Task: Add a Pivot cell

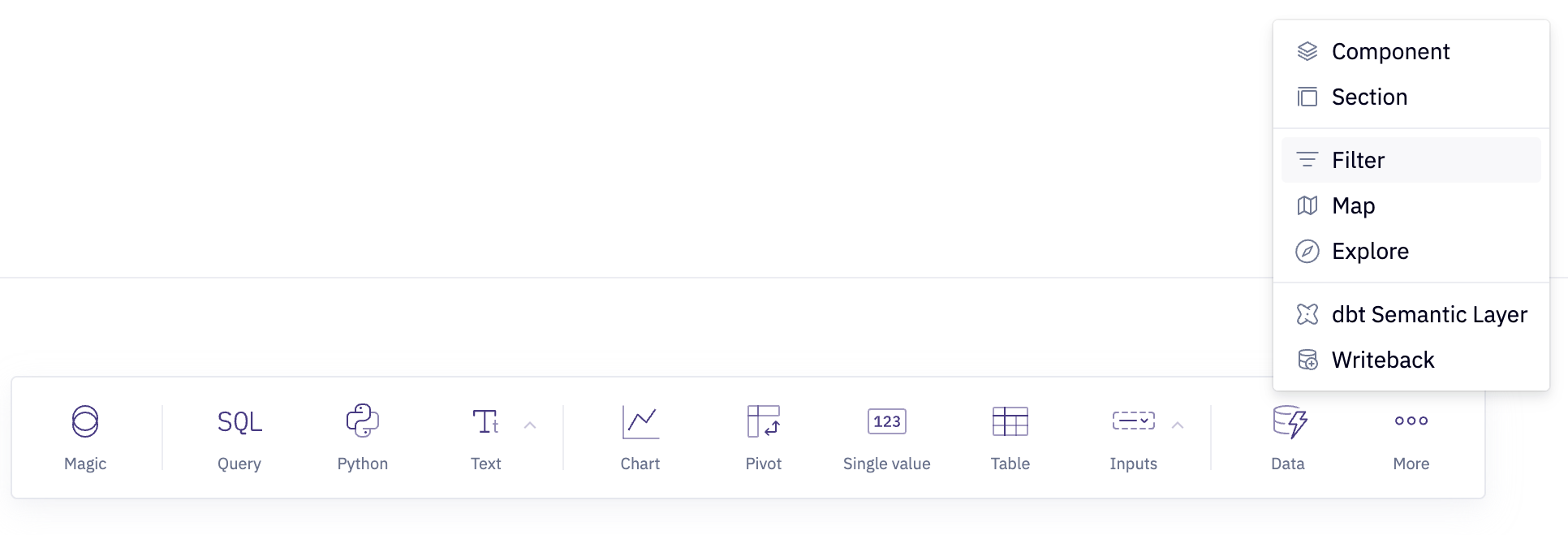Action: pyautogui.click(x=764, y=422)
